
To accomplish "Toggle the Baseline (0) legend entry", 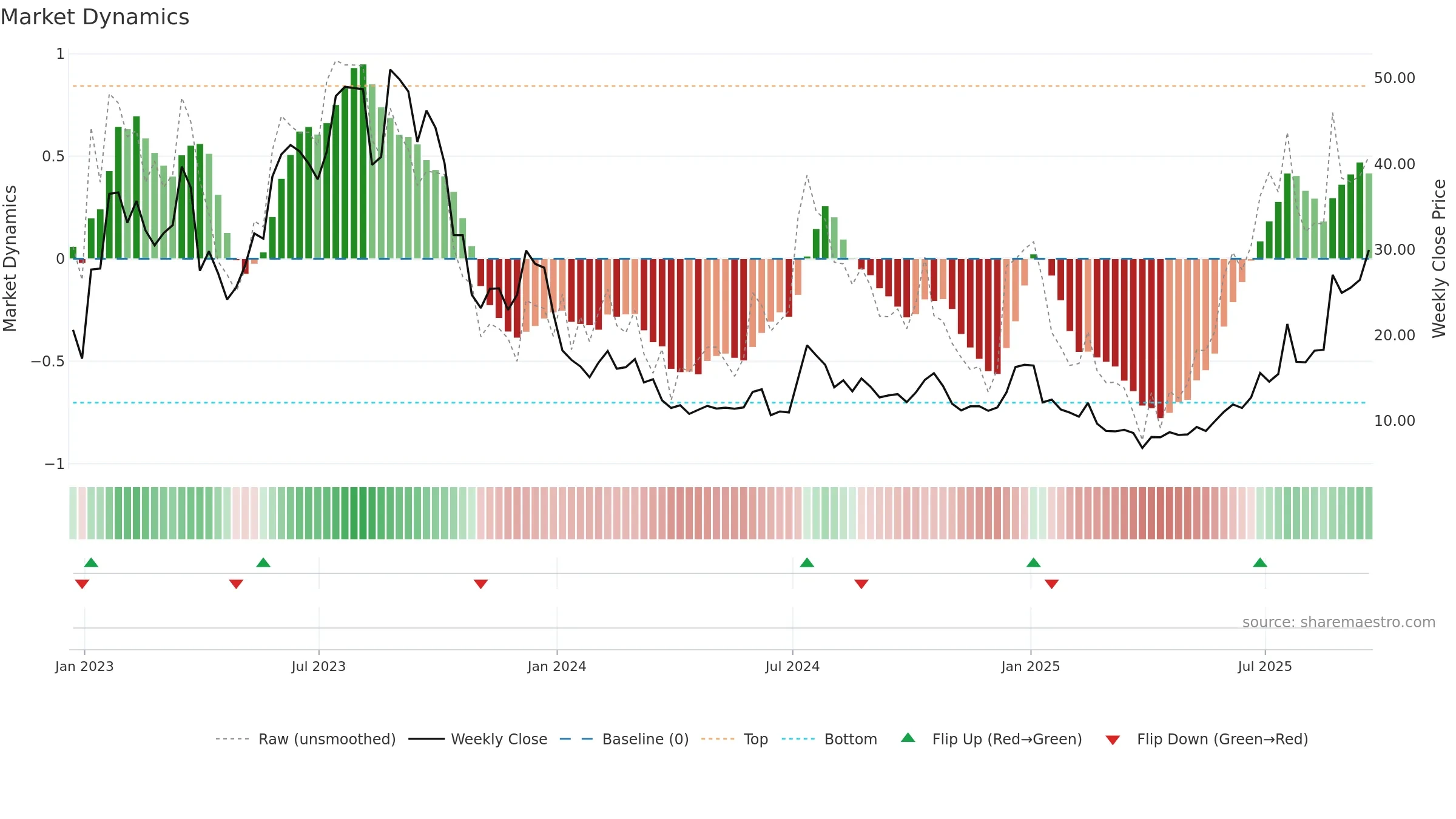I will (x=624, y=739).
